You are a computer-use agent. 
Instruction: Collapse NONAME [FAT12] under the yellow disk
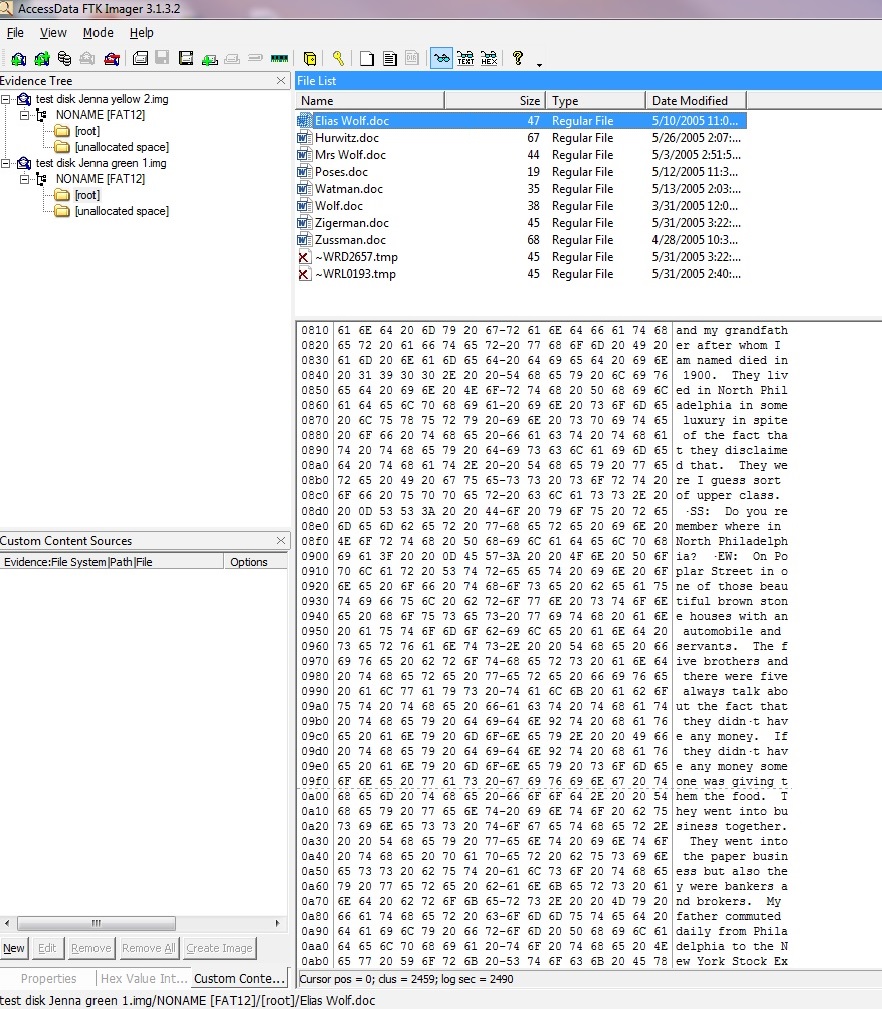pyautogui.click(x=26, y=116)
